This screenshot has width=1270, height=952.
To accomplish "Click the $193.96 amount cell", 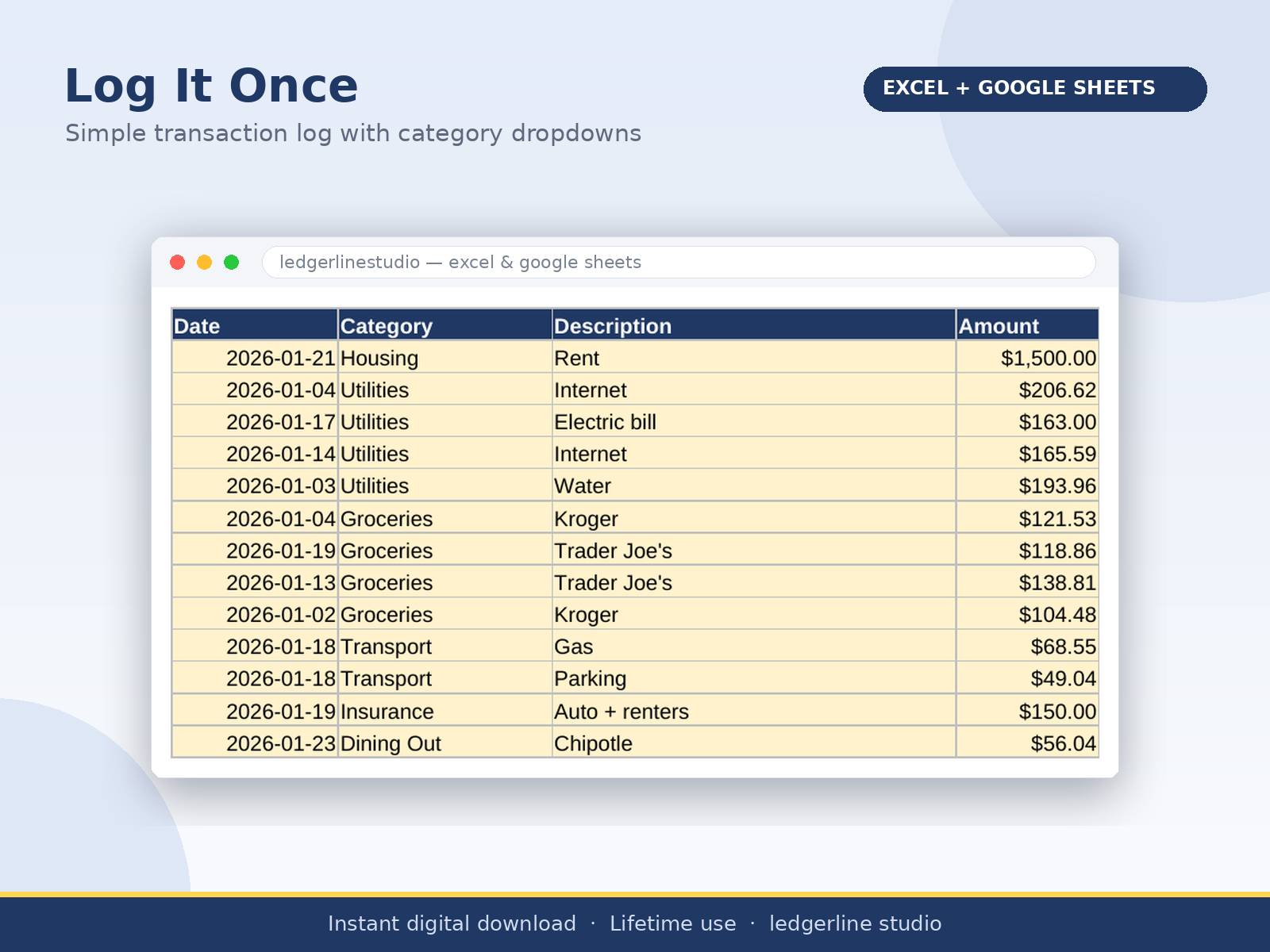I will point(1028,486).
